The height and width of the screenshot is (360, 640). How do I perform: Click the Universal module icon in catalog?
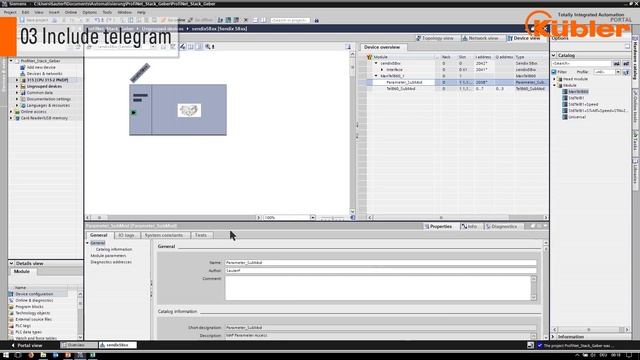tap(565, 117)
